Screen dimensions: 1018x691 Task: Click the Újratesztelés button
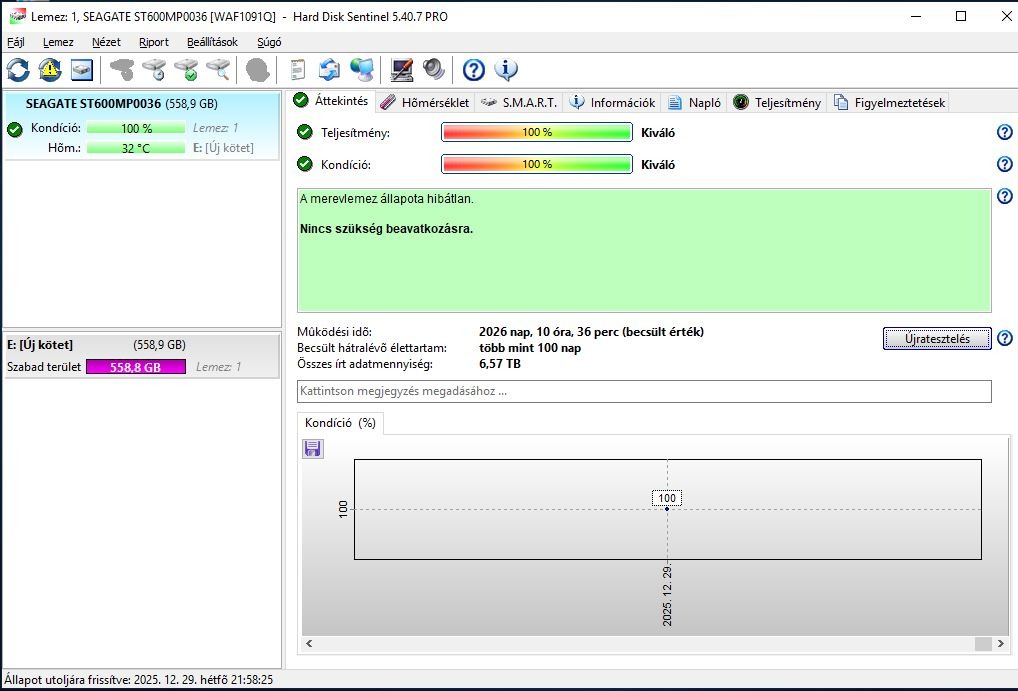[937, 338]
